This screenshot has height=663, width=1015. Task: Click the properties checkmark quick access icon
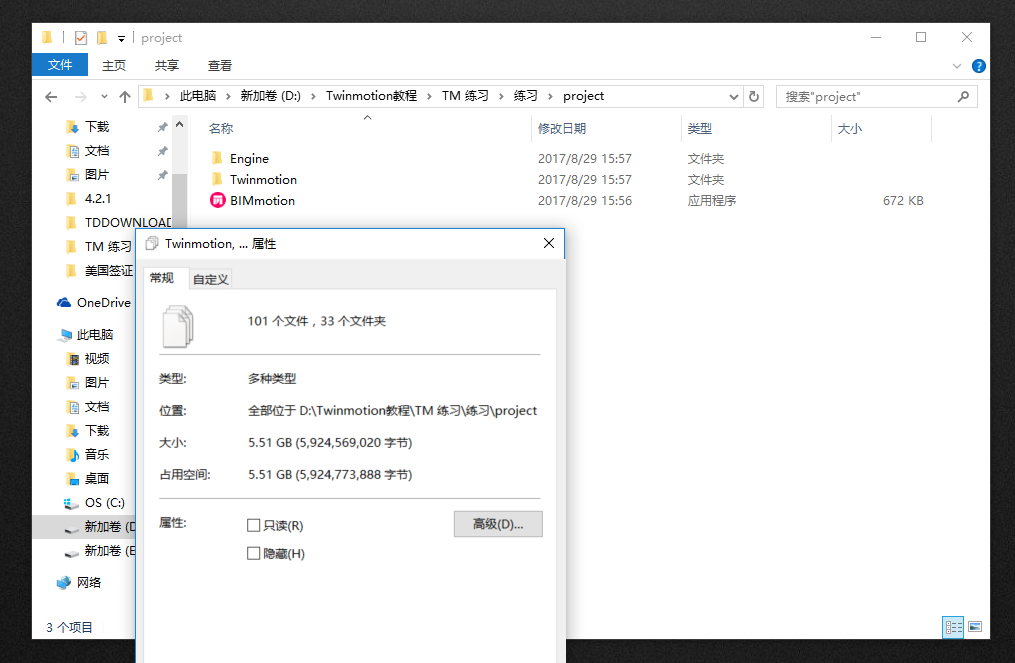coord(81,38)
